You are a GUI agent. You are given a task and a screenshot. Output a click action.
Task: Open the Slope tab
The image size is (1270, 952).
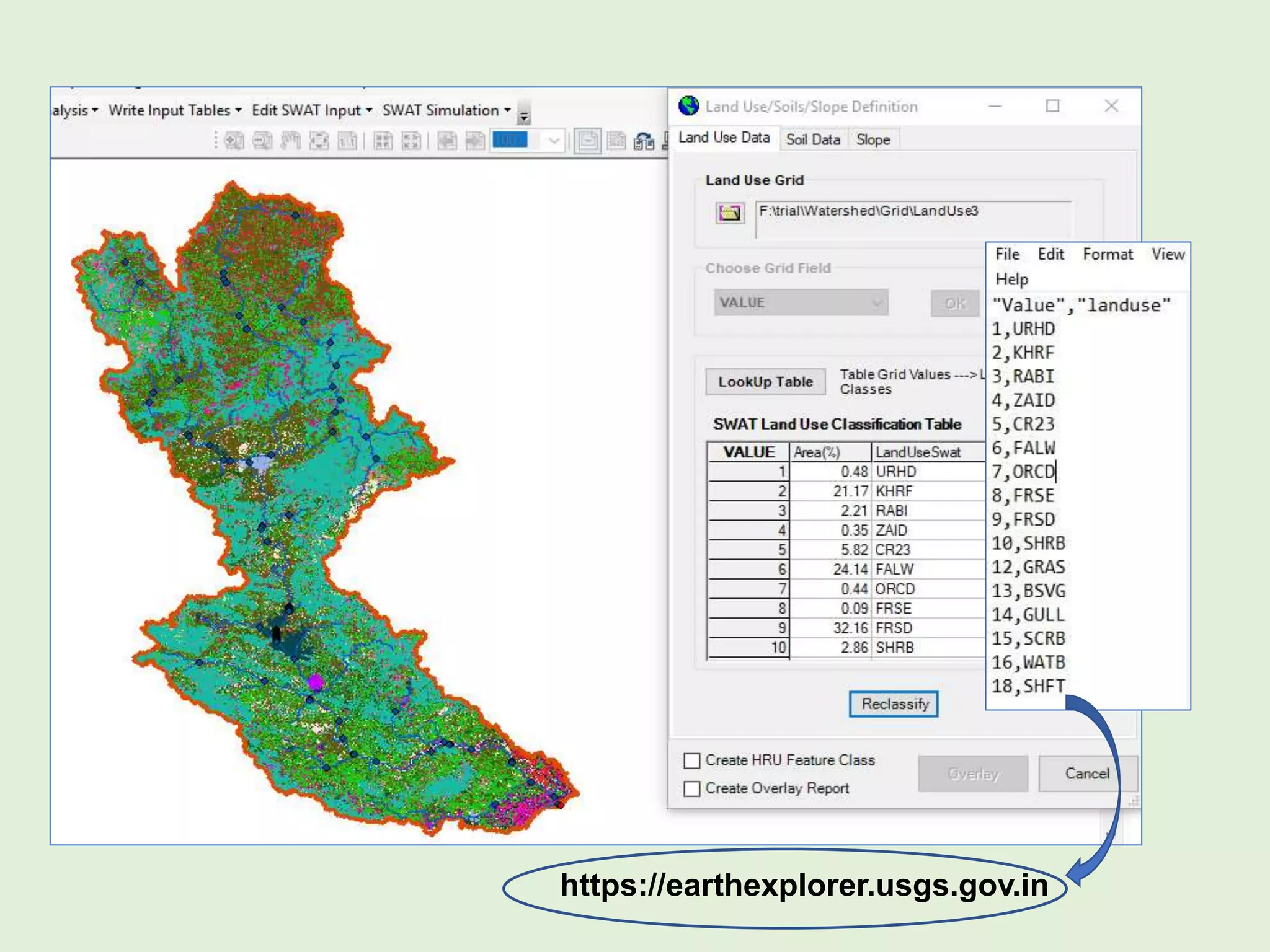(873, 139)
